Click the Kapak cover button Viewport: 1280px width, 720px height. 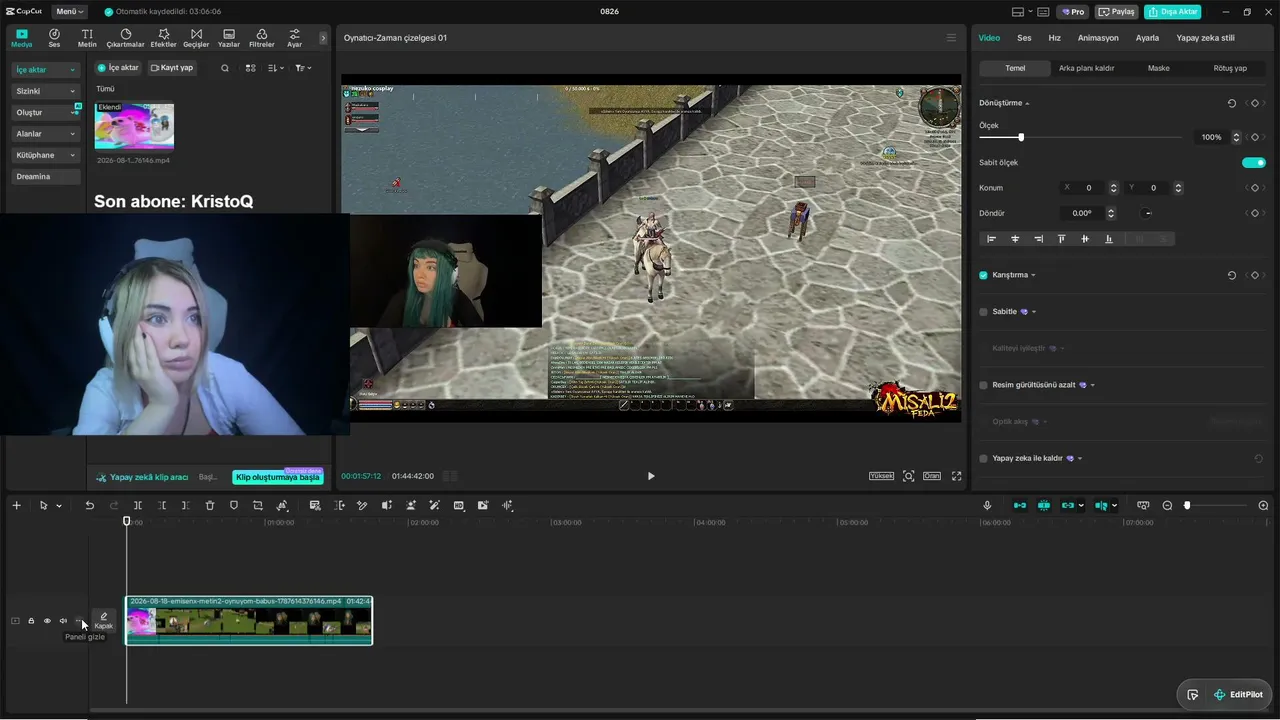click(104, 621)
